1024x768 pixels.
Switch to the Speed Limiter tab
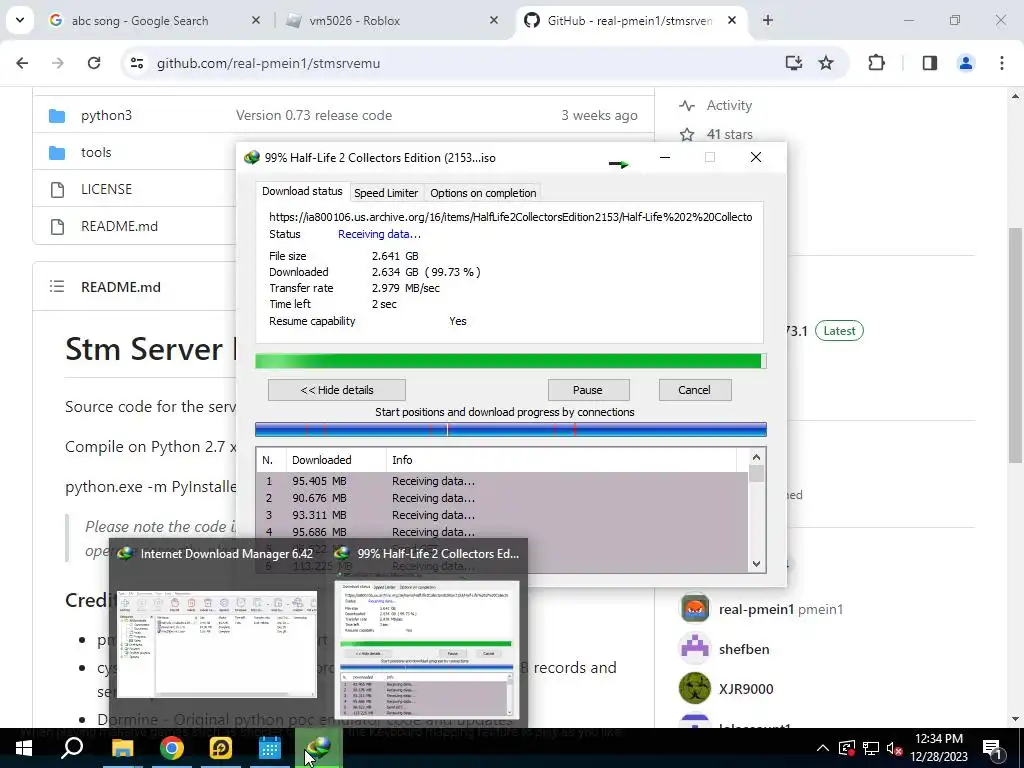click(385, 193)
